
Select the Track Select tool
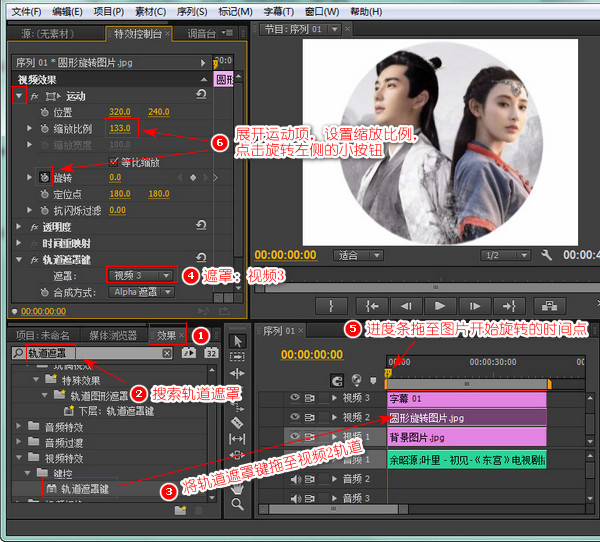(238, 357)
